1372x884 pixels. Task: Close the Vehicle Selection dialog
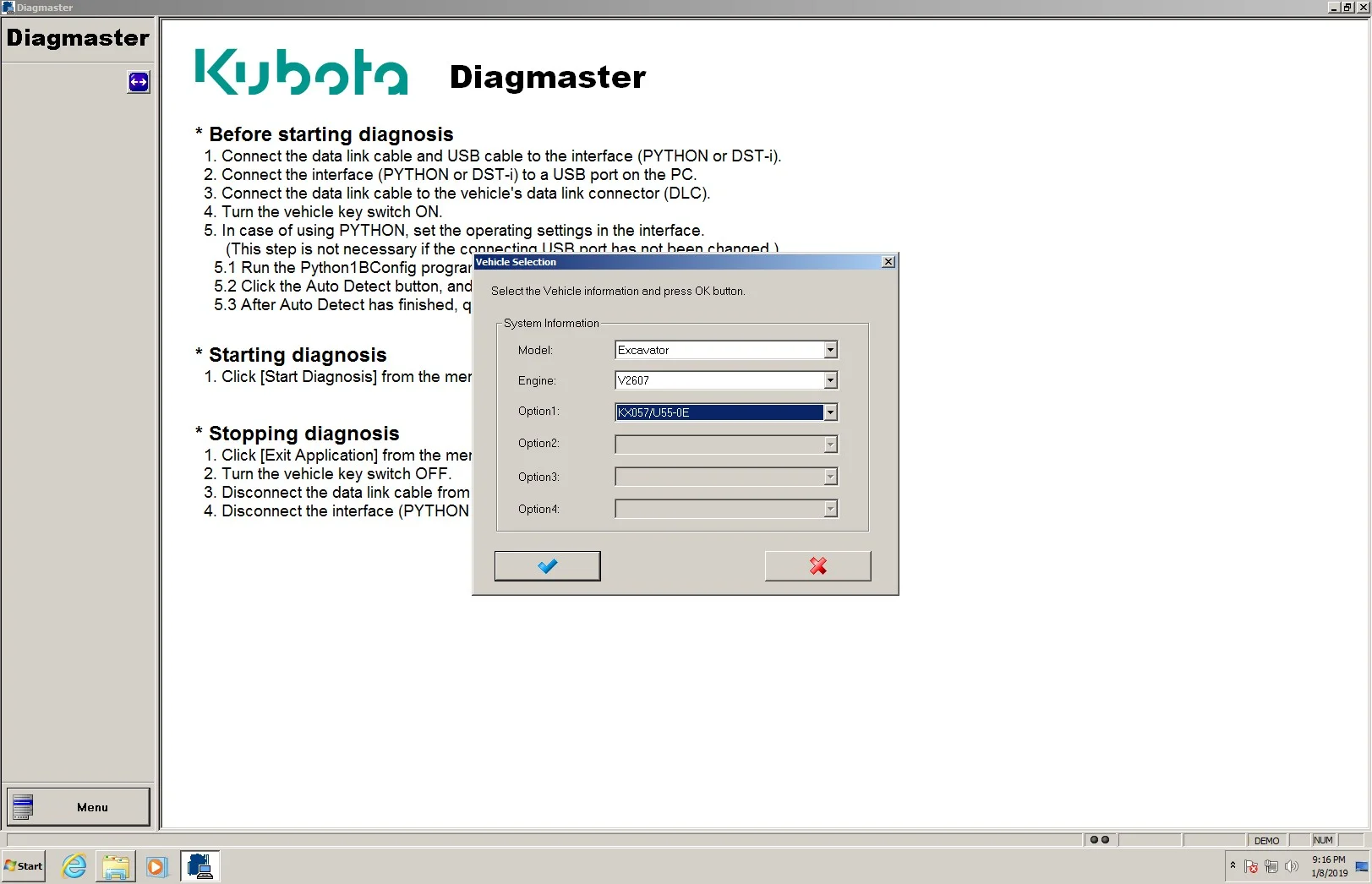888,262
